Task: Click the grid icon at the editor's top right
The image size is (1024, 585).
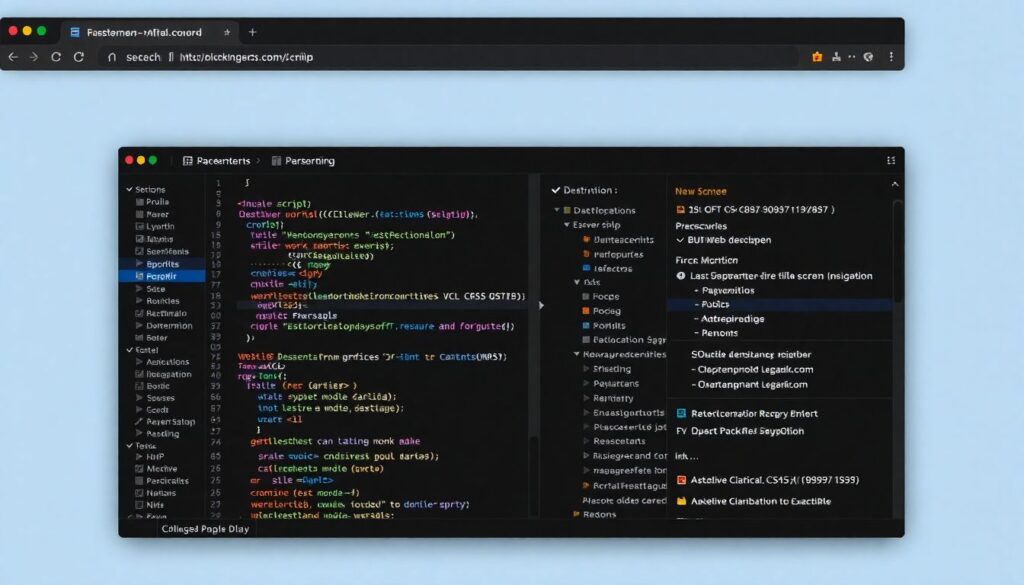Action: 890,160
